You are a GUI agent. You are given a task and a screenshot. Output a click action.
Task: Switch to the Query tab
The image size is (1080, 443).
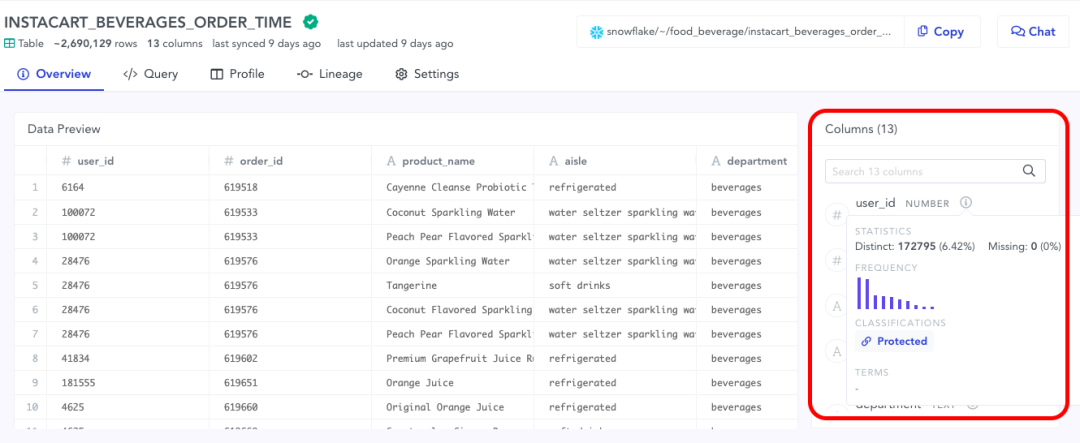[150, 74]
